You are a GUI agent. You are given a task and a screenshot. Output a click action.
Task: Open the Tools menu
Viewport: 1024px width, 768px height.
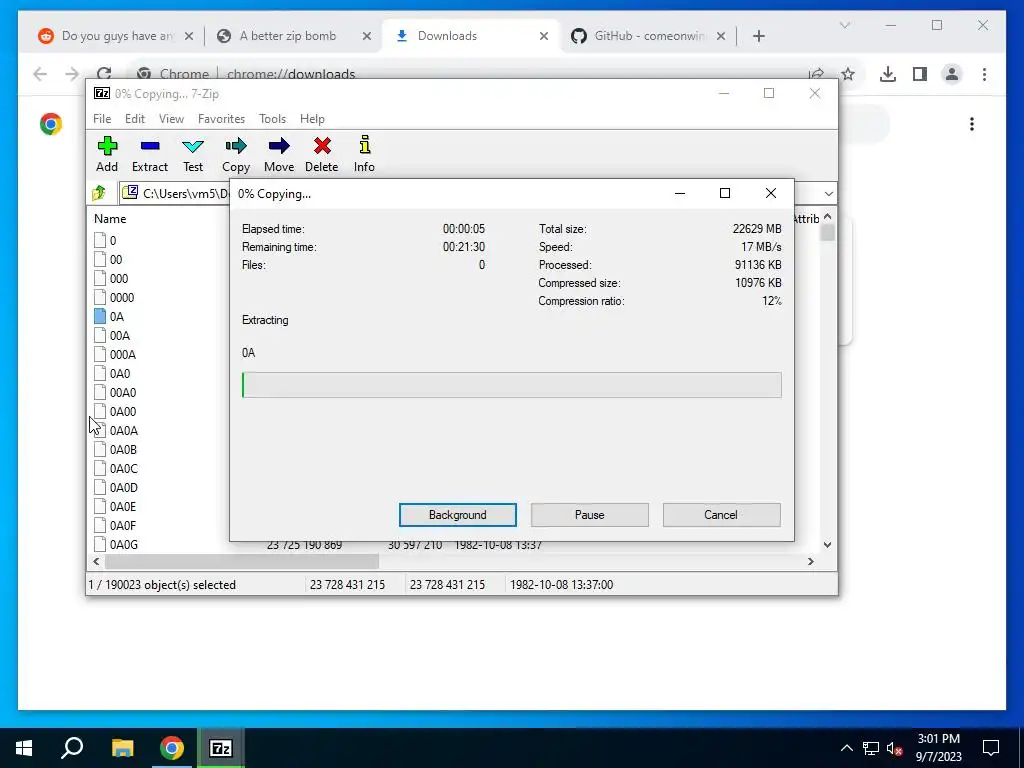click(x=272, y=119)
